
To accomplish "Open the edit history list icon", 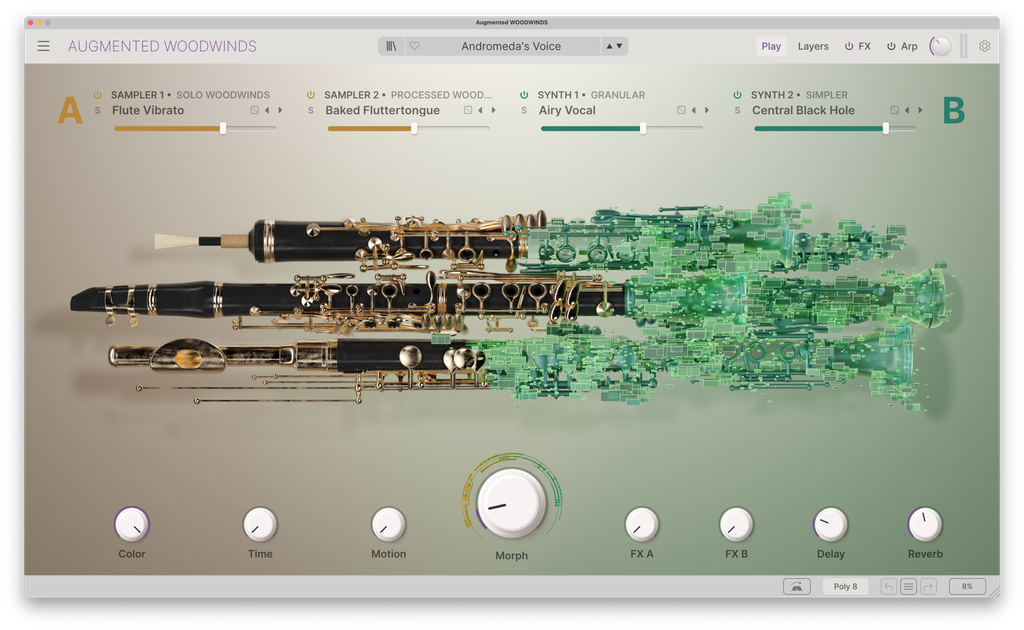I will [x=908, y=586].
